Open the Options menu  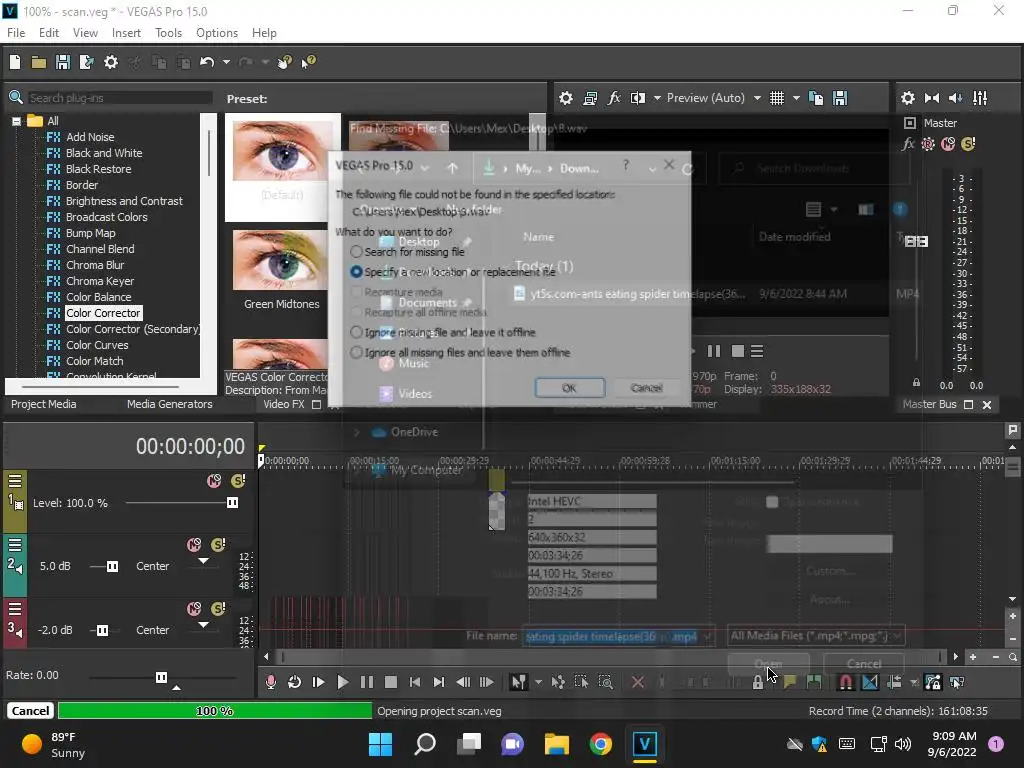pyautogui.click(x=217, y=33)
